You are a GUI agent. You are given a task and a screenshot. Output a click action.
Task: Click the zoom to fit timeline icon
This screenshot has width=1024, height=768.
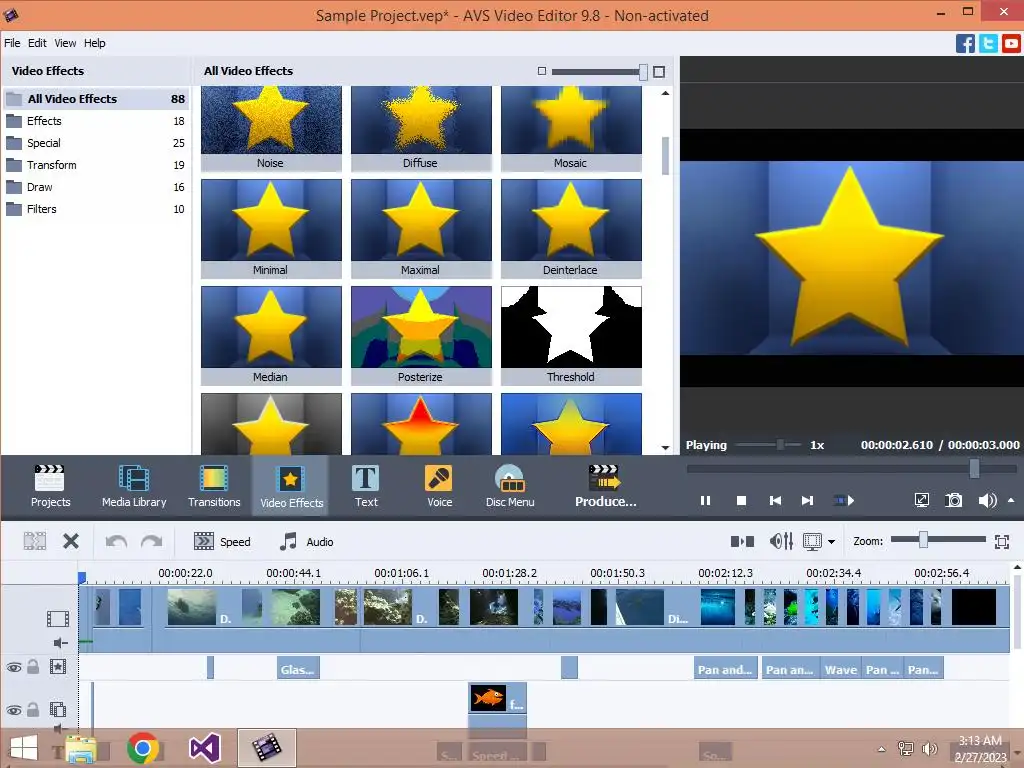(1002, 541)
